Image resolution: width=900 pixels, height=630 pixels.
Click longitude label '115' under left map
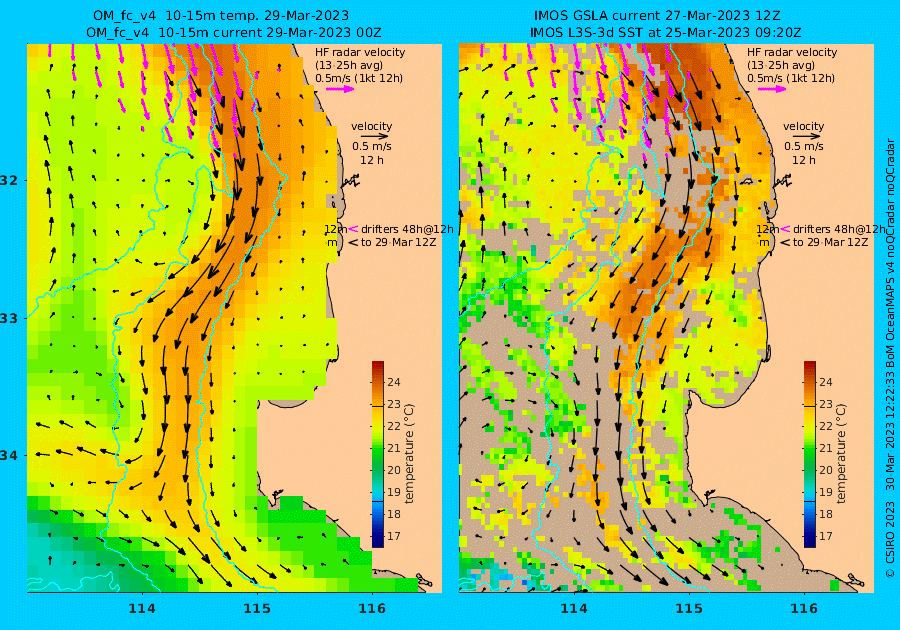tap(257, 609)
